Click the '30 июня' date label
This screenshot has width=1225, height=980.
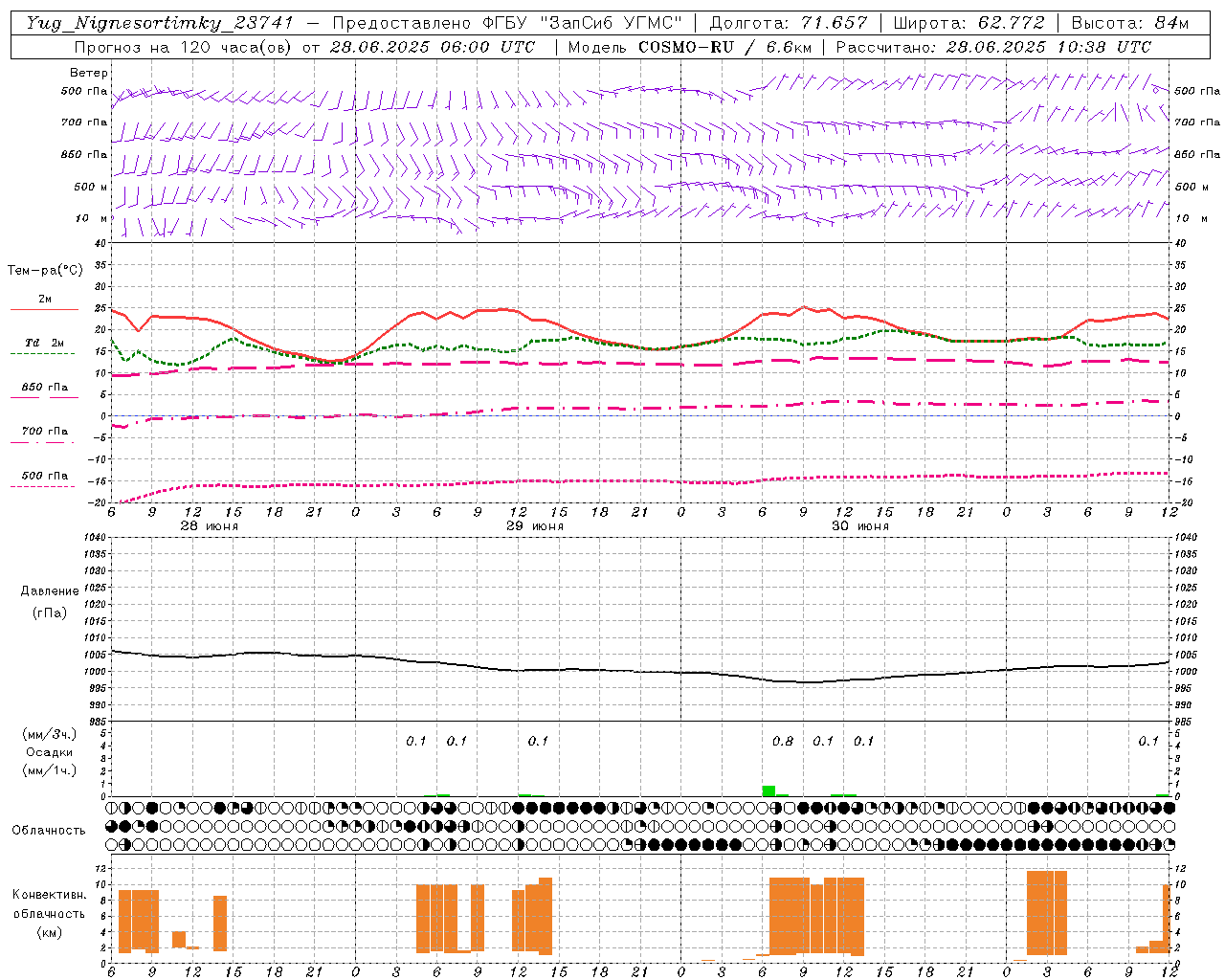click(x=860, y=526)
